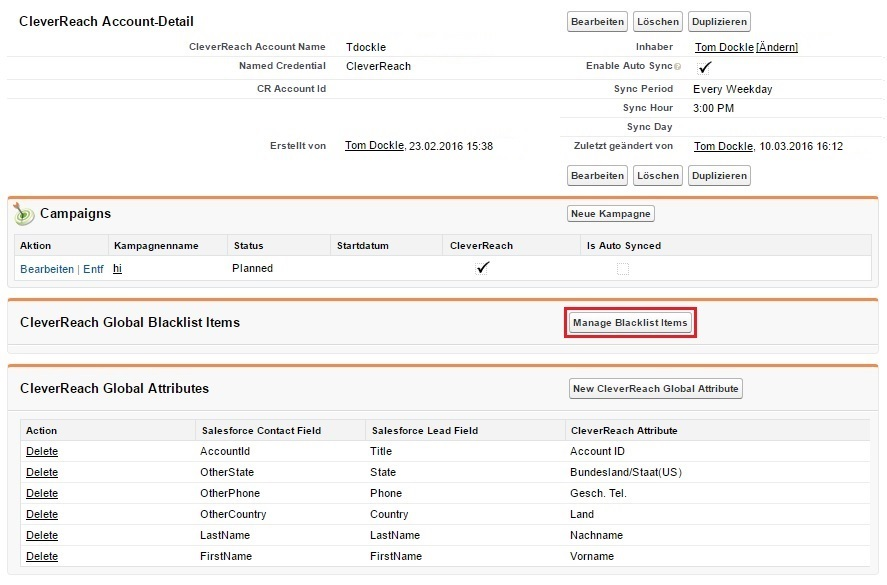This screenshot has height=585, width=887.
Task: Click the Salesforce Contact Field header
Action: (x=261, y=431)
